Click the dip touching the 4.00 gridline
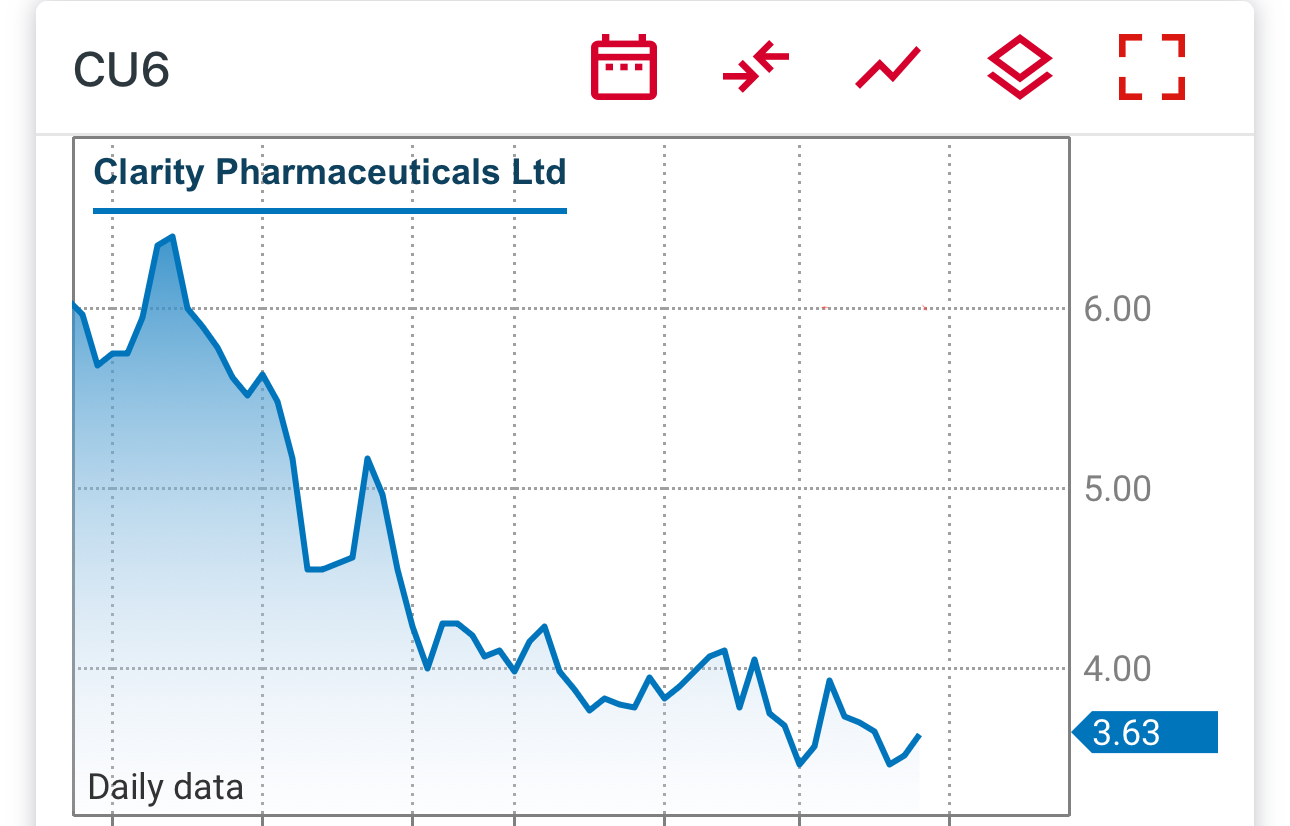 coord(428,668)
